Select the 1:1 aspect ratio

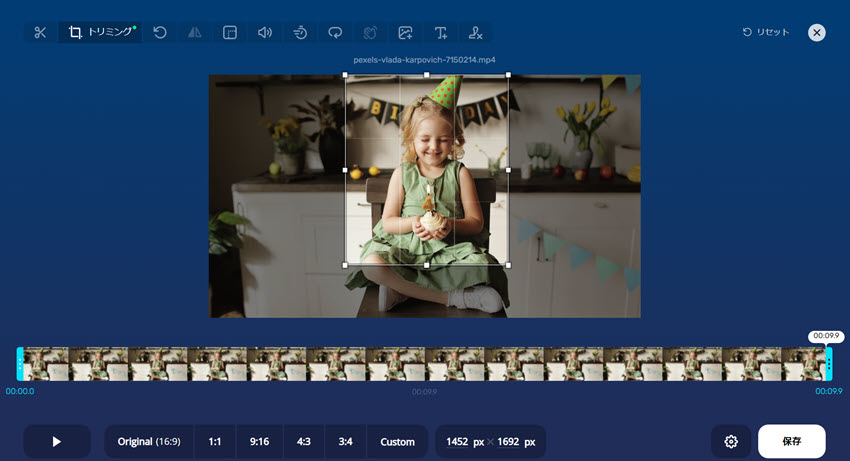[x=215, y=442]
